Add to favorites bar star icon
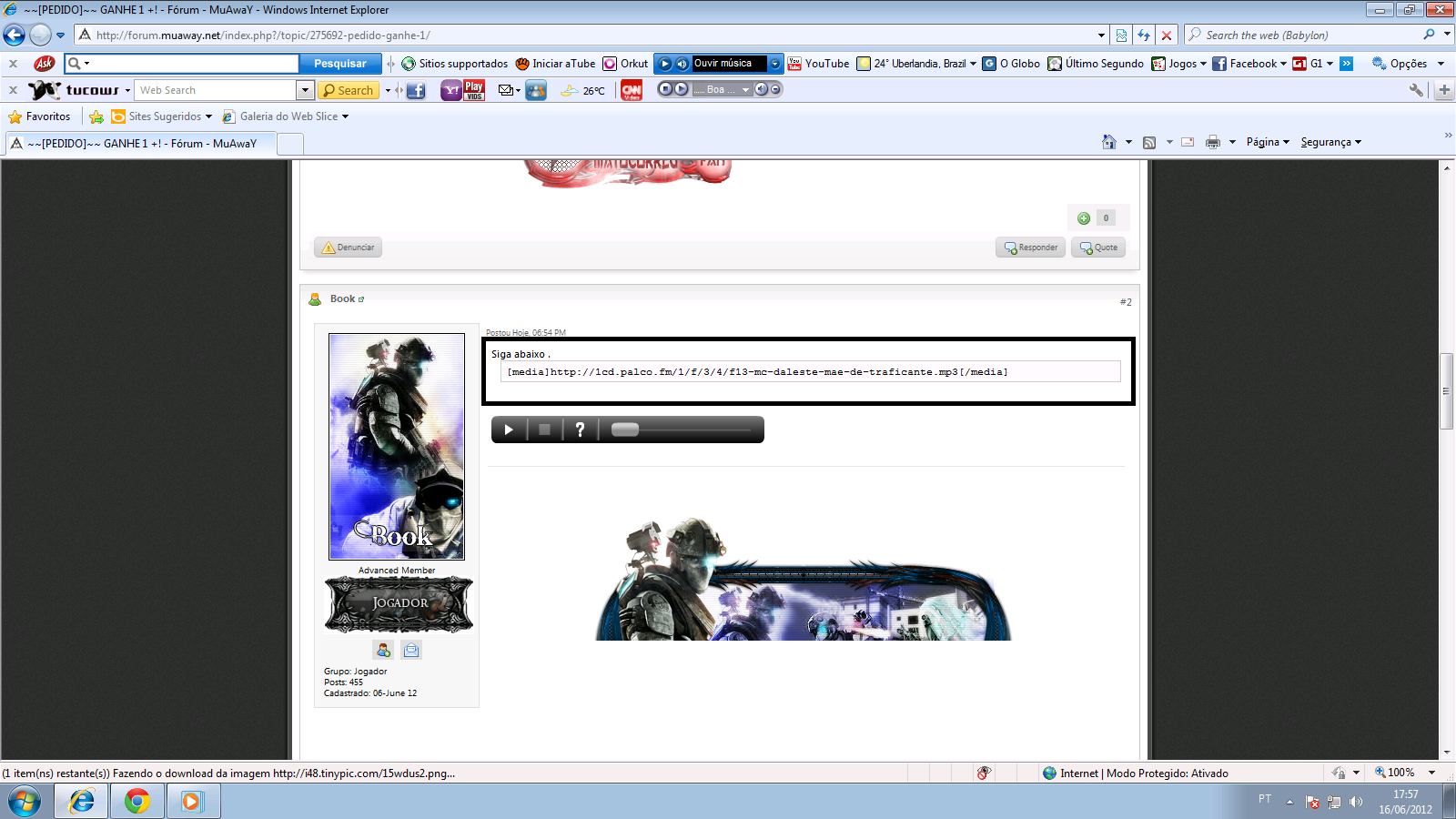Image resolution: width=1456 pixels, height=819 pixels. [x=96, y=116]
